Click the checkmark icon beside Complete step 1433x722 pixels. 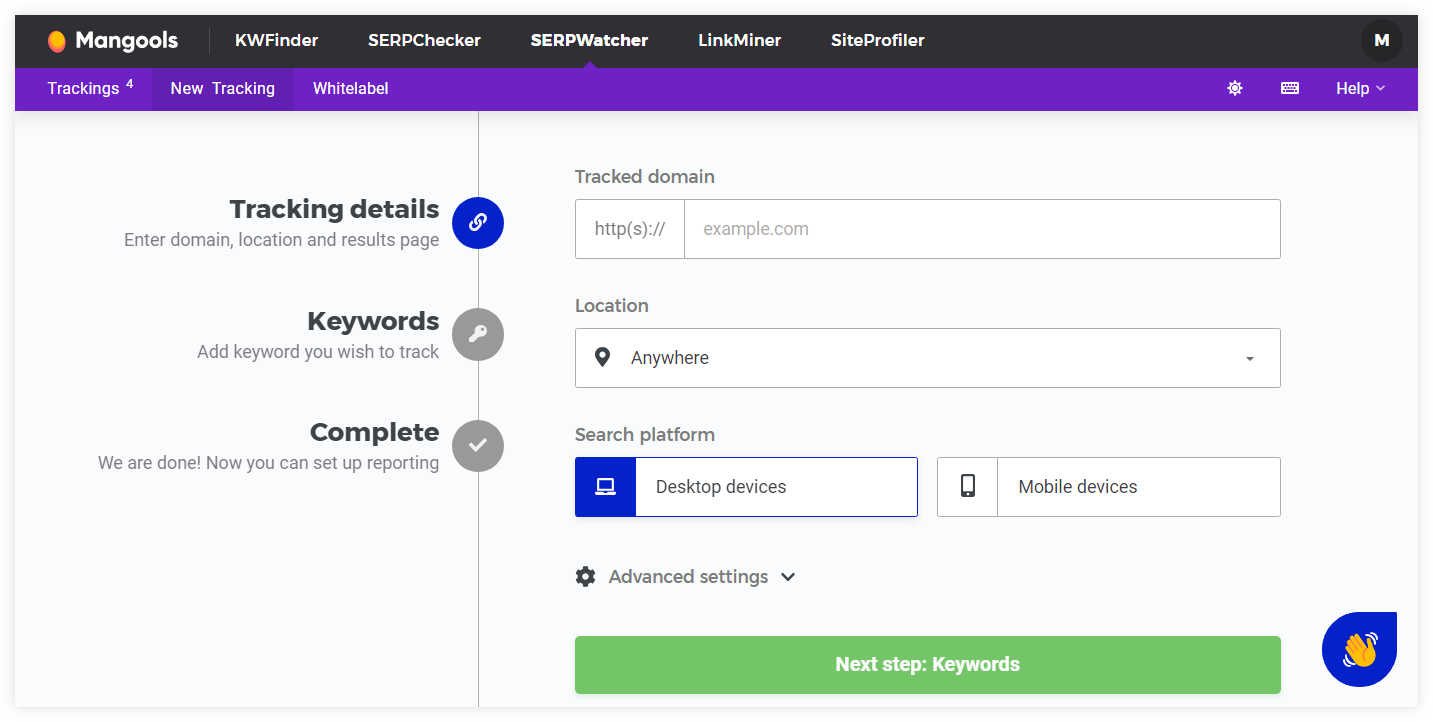(478, 446)
